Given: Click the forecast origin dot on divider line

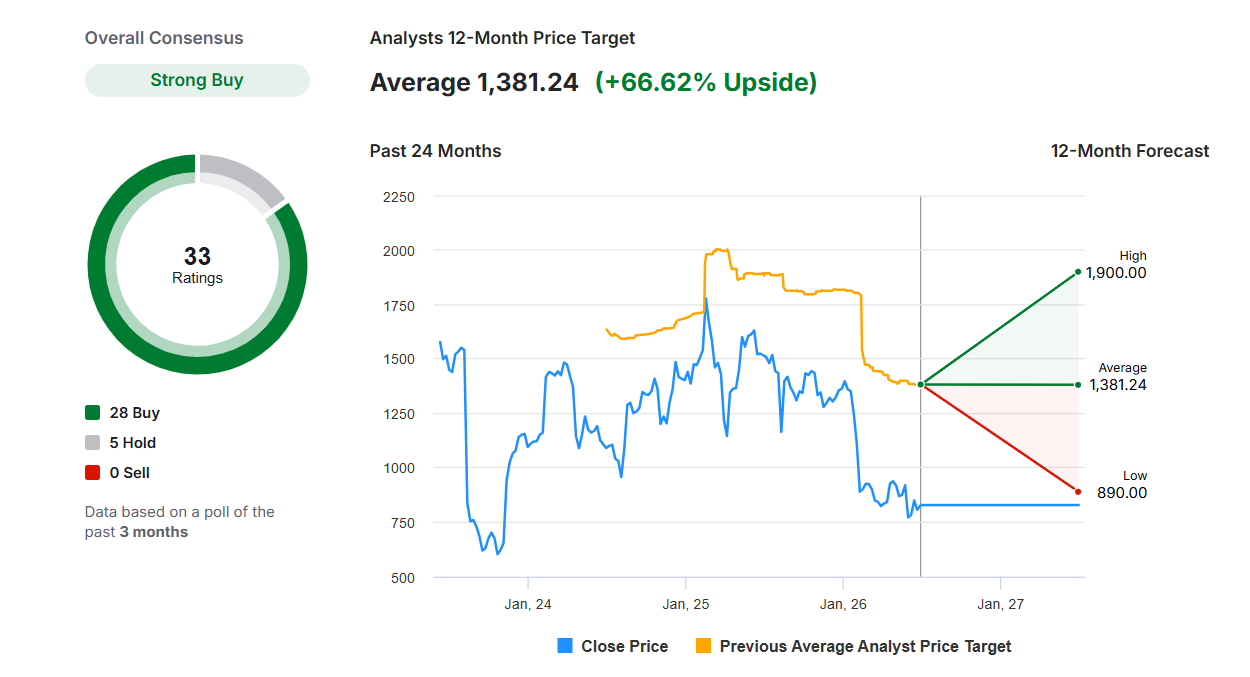Looking at the screenshot, I should [x=921, y=384].
